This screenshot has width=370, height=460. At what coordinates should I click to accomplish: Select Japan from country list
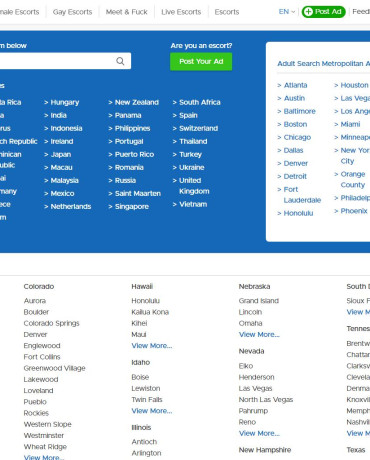(61, 154)
